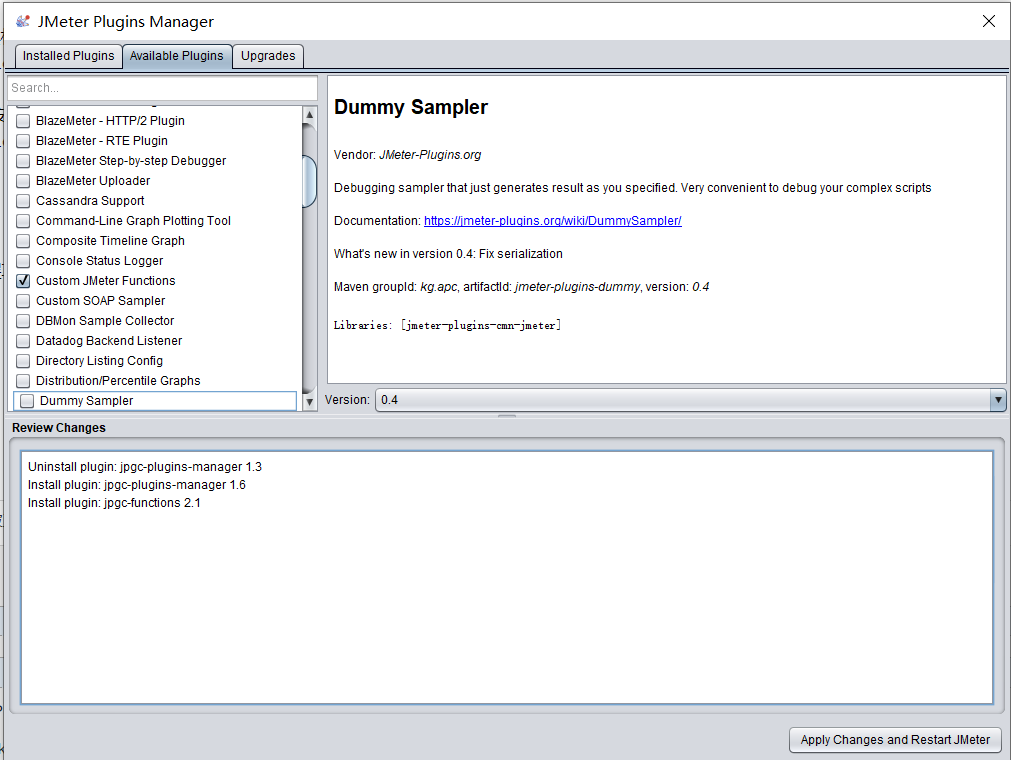Check the Distribution/Percentile Graphs checkbox

[x=23, y=381]
